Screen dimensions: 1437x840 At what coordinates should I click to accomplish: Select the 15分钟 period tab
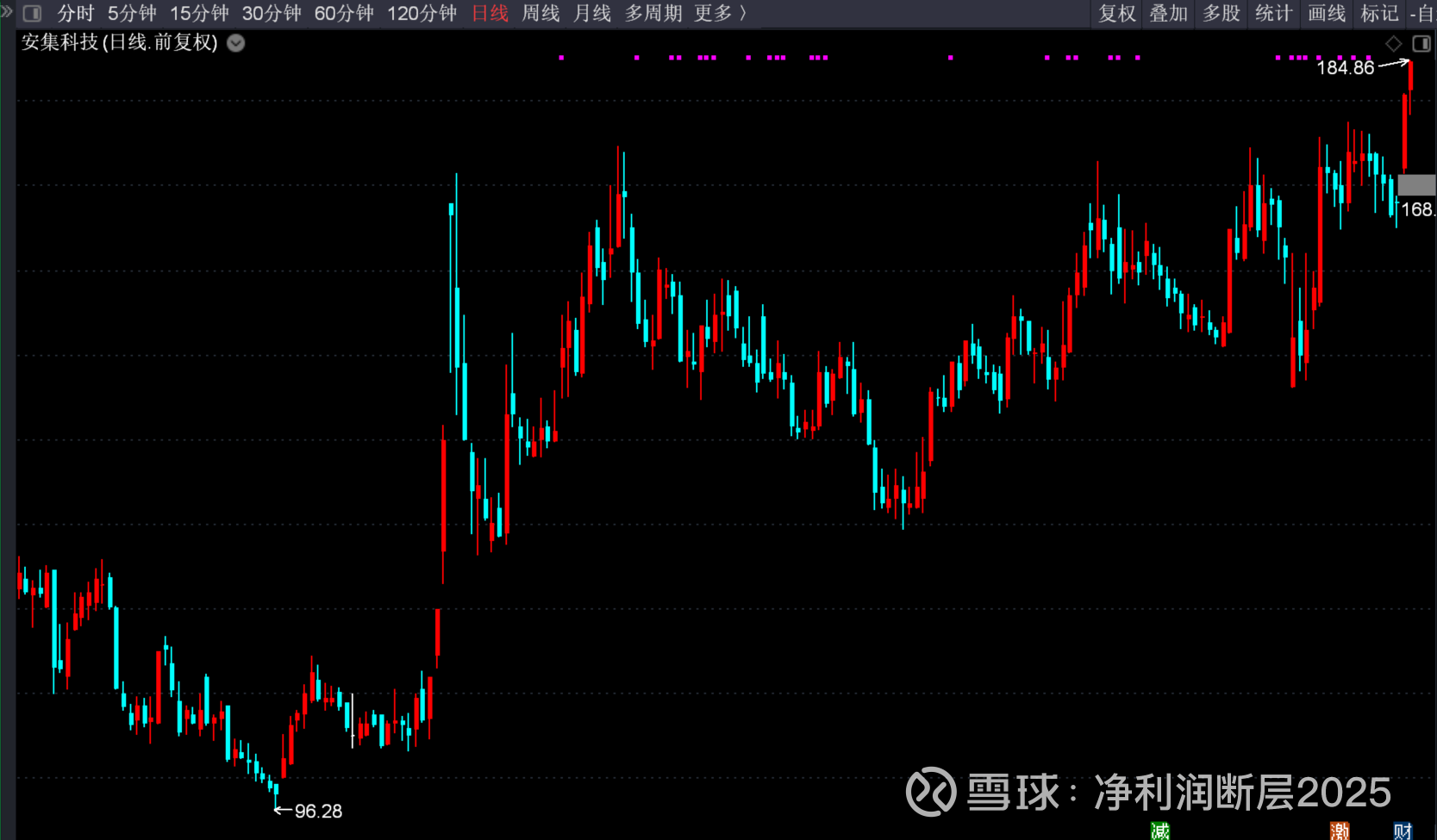[199, 14]
